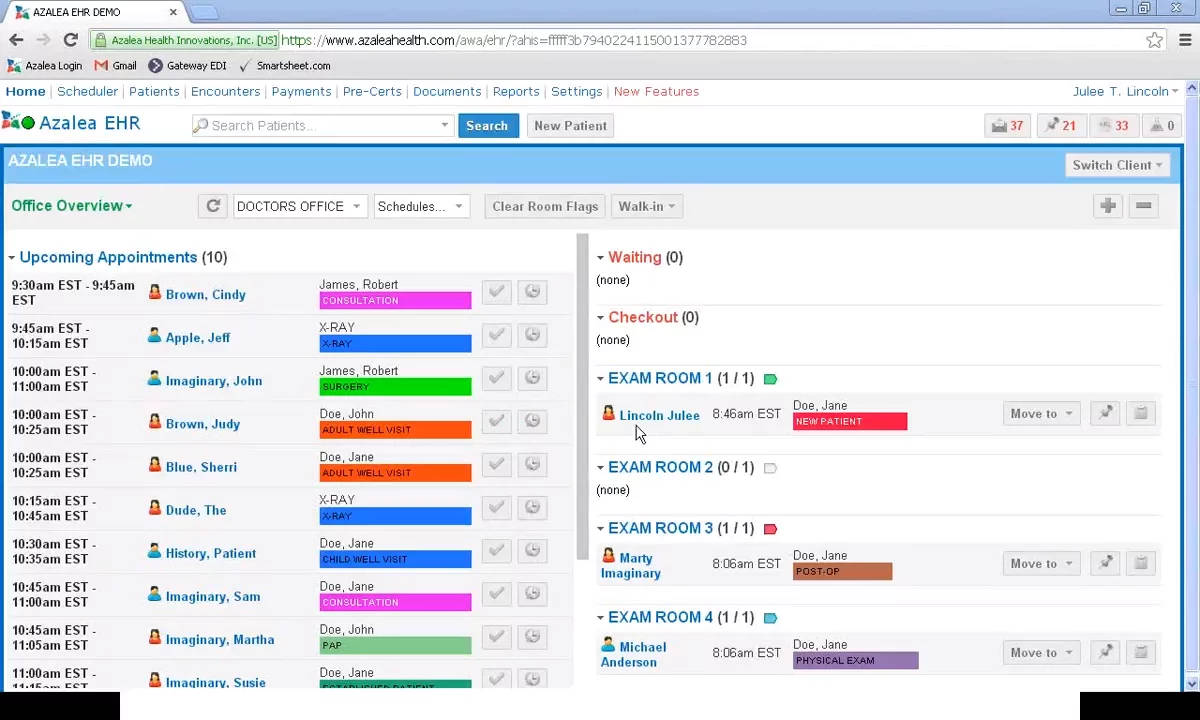Open the lab results flask icon
Viewport: 1200px width, 720px height.
tap(1160, 126)
